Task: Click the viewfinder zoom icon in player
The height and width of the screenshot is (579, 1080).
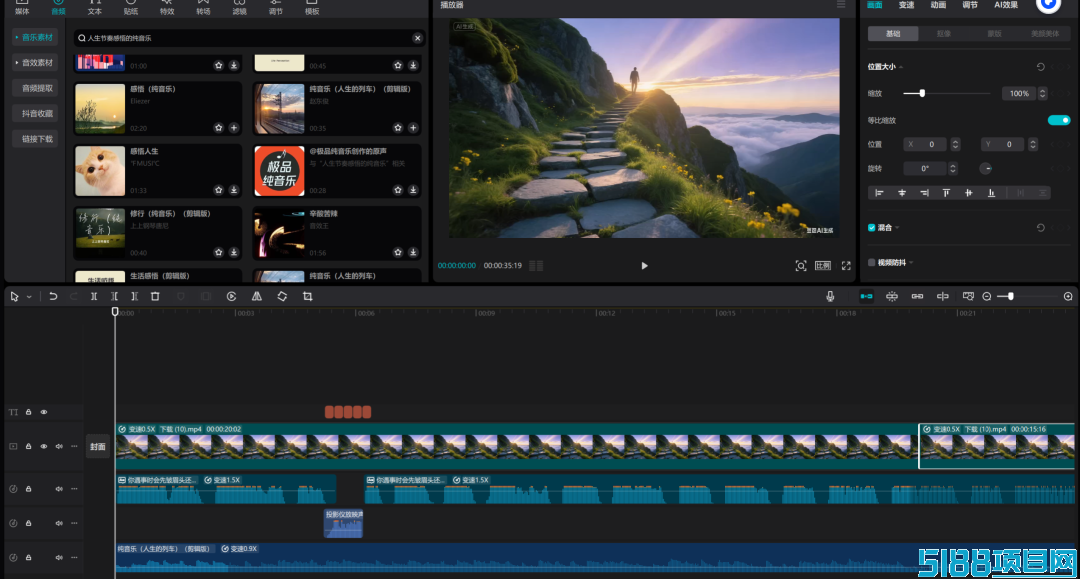Action: [800, 266]
